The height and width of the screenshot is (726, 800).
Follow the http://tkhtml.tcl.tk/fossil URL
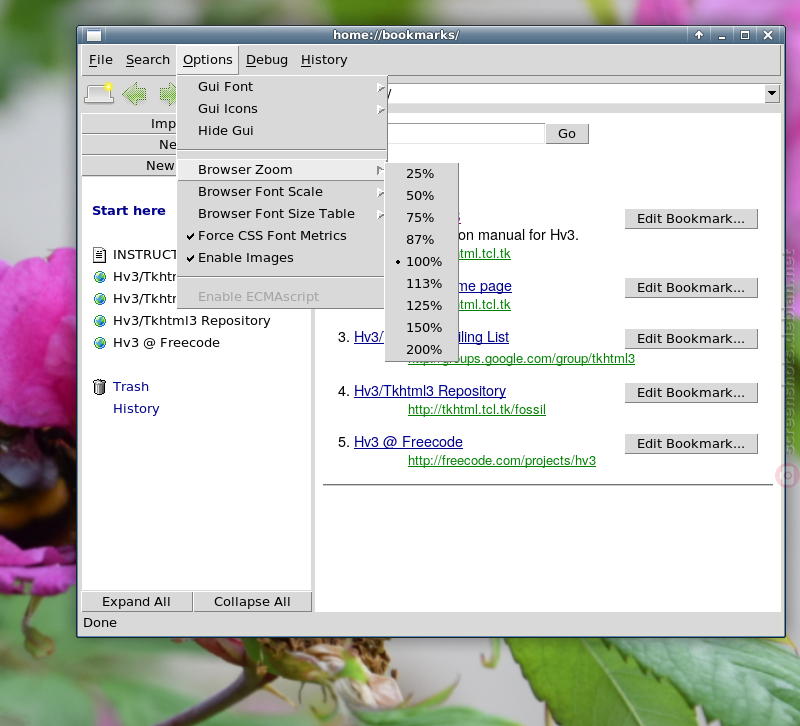[x=477, y=410]
